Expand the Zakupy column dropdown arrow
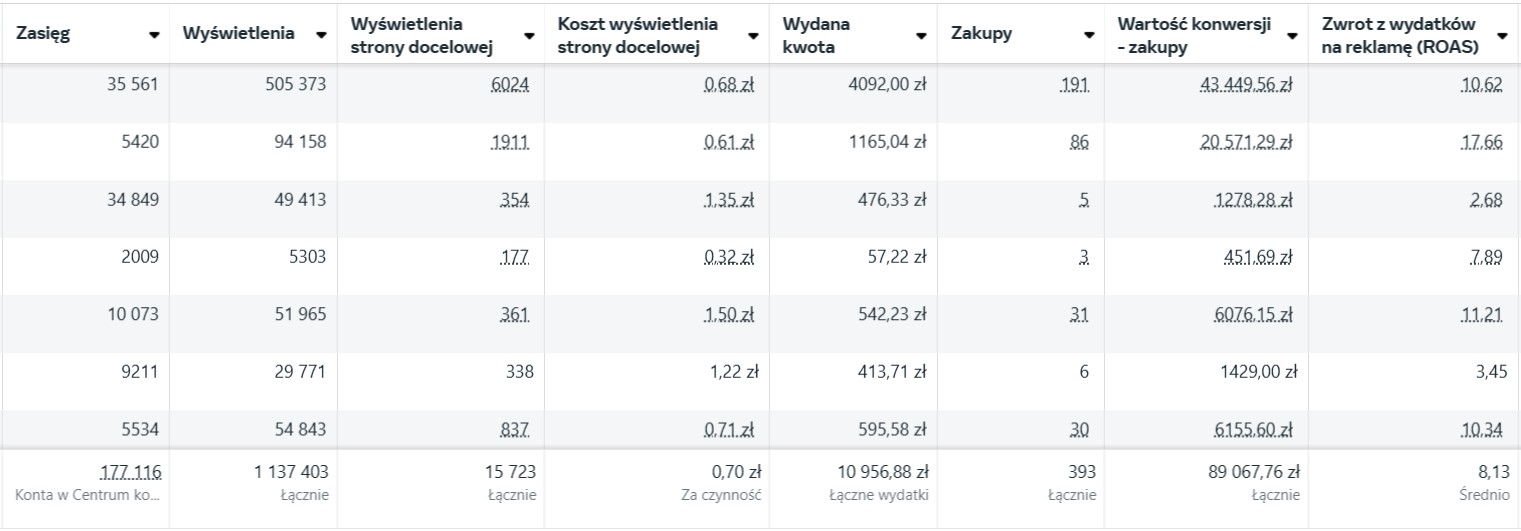The height and width of the screenshot is (531, 1521). pyautogui.click(x=1089, y=34)
